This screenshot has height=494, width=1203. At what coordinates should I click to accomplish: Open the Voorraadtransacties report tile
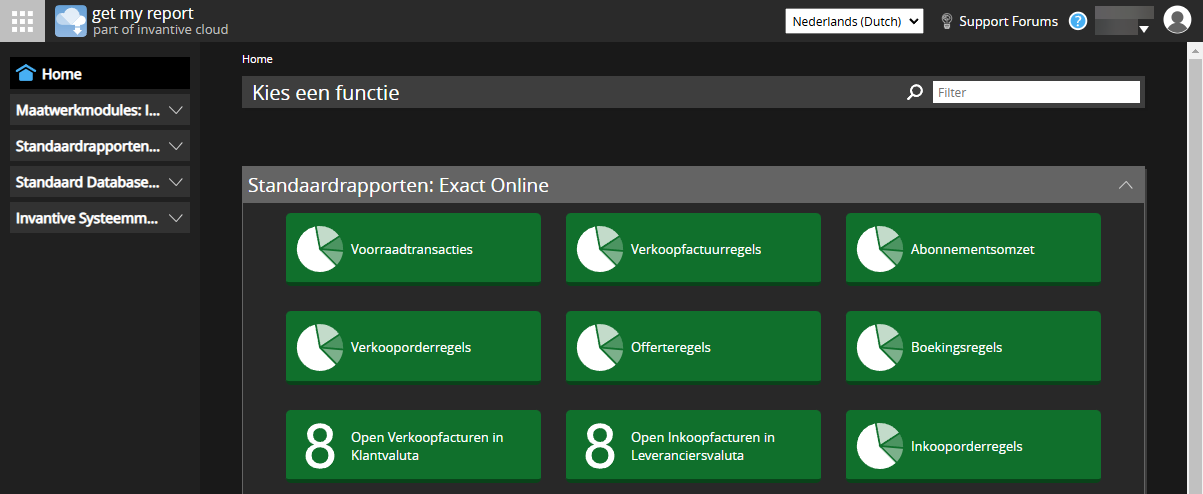coord(413,249)
